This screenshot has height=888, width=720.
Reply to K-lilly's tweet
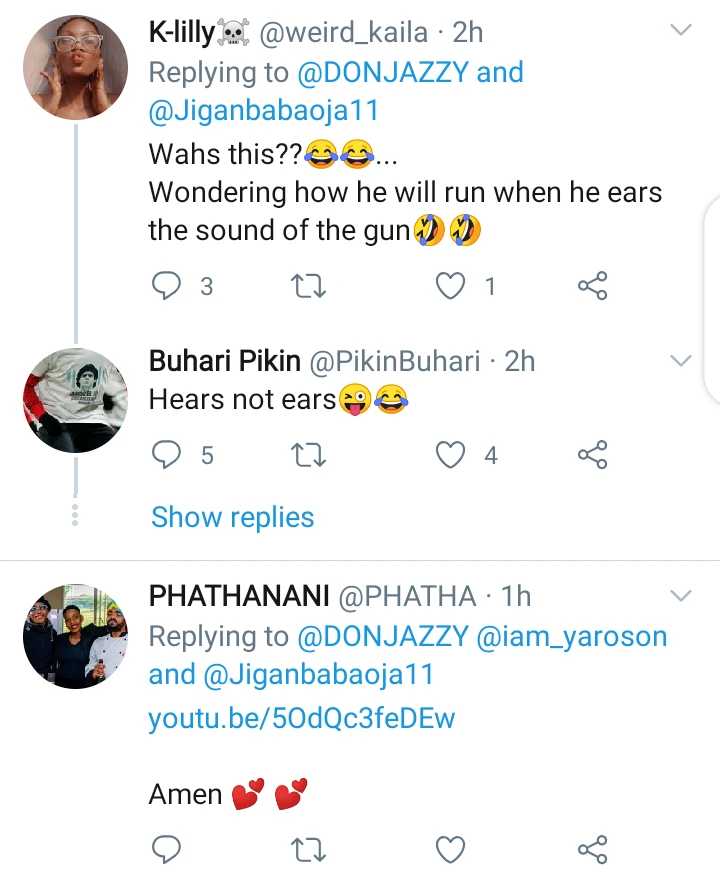165,287
